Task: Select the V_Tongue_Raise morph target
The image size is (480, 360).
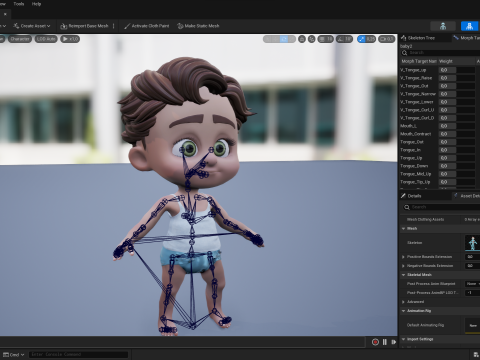Action: coord(416,78)
